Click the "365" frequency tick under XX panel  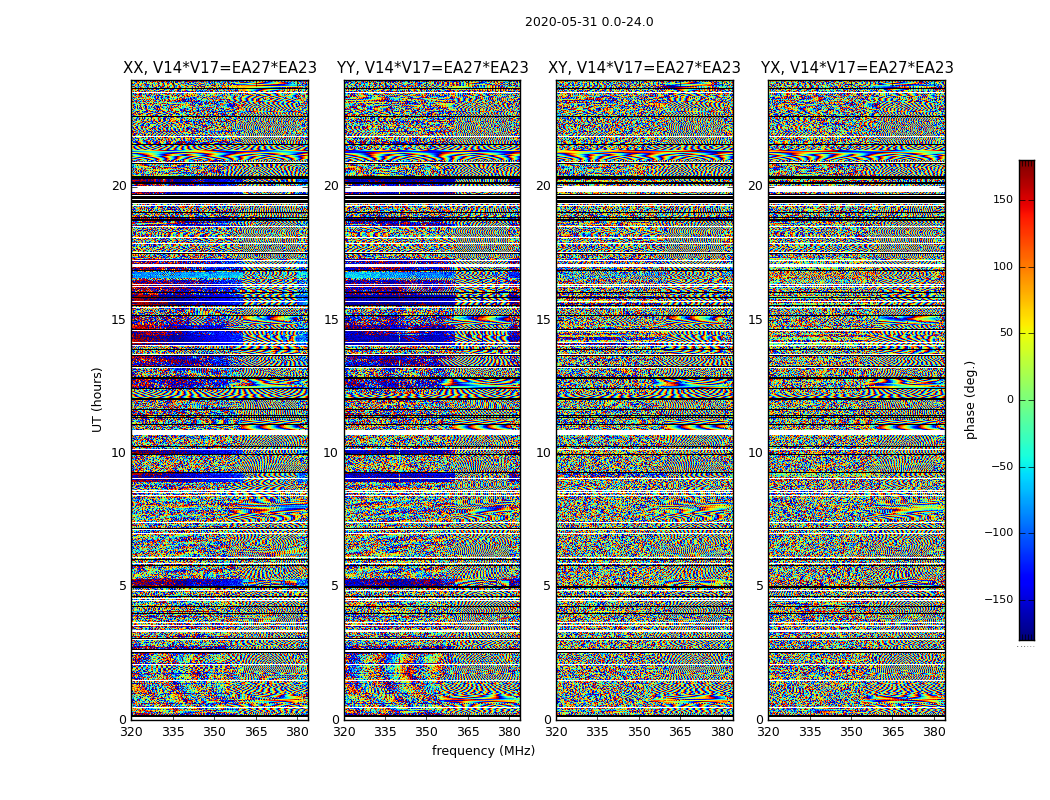click(x=256, y=732)
